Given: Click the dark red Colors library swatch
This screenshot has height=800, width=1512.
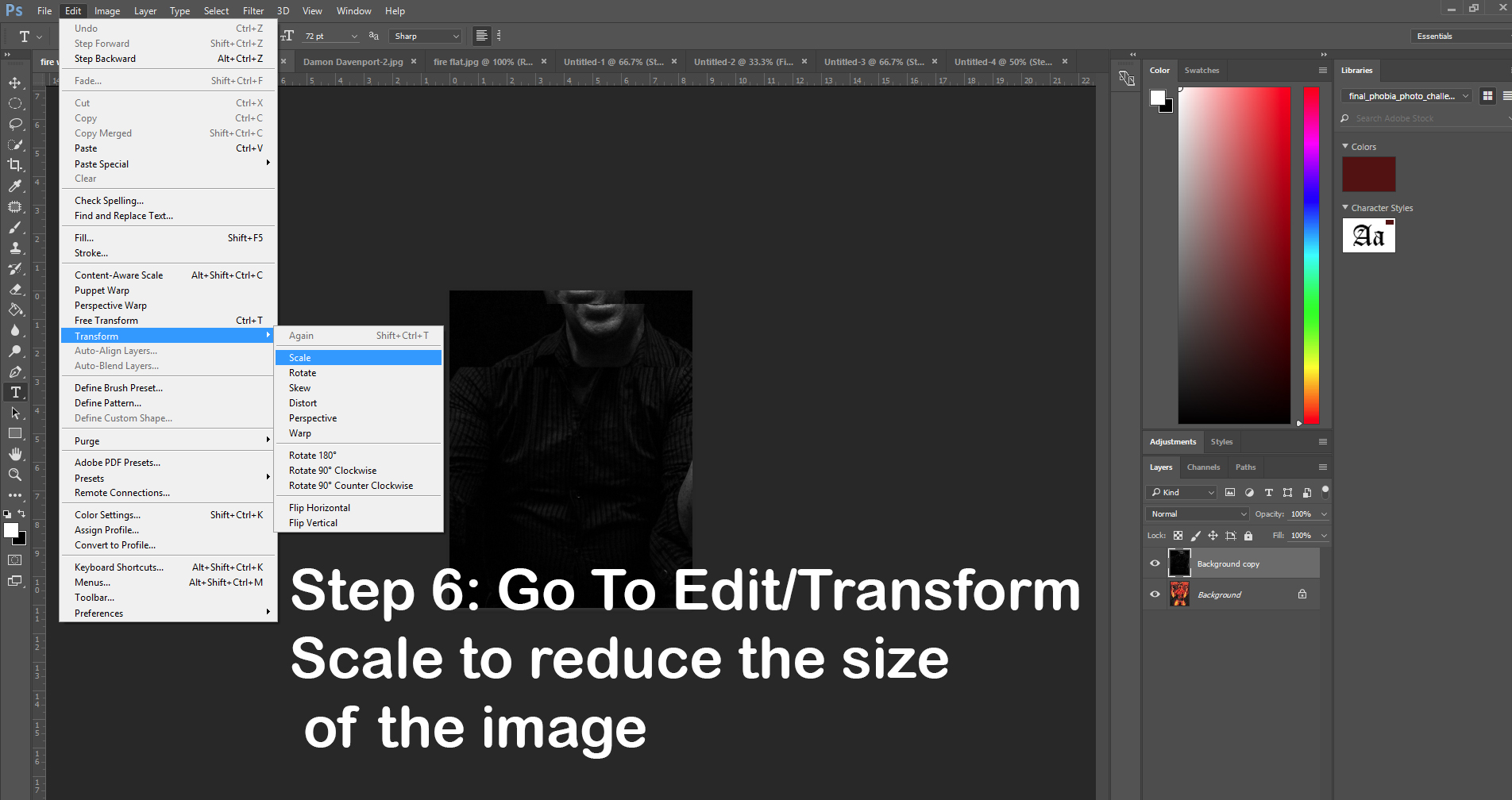Looking at the screenshot, I should point(1368,174).
